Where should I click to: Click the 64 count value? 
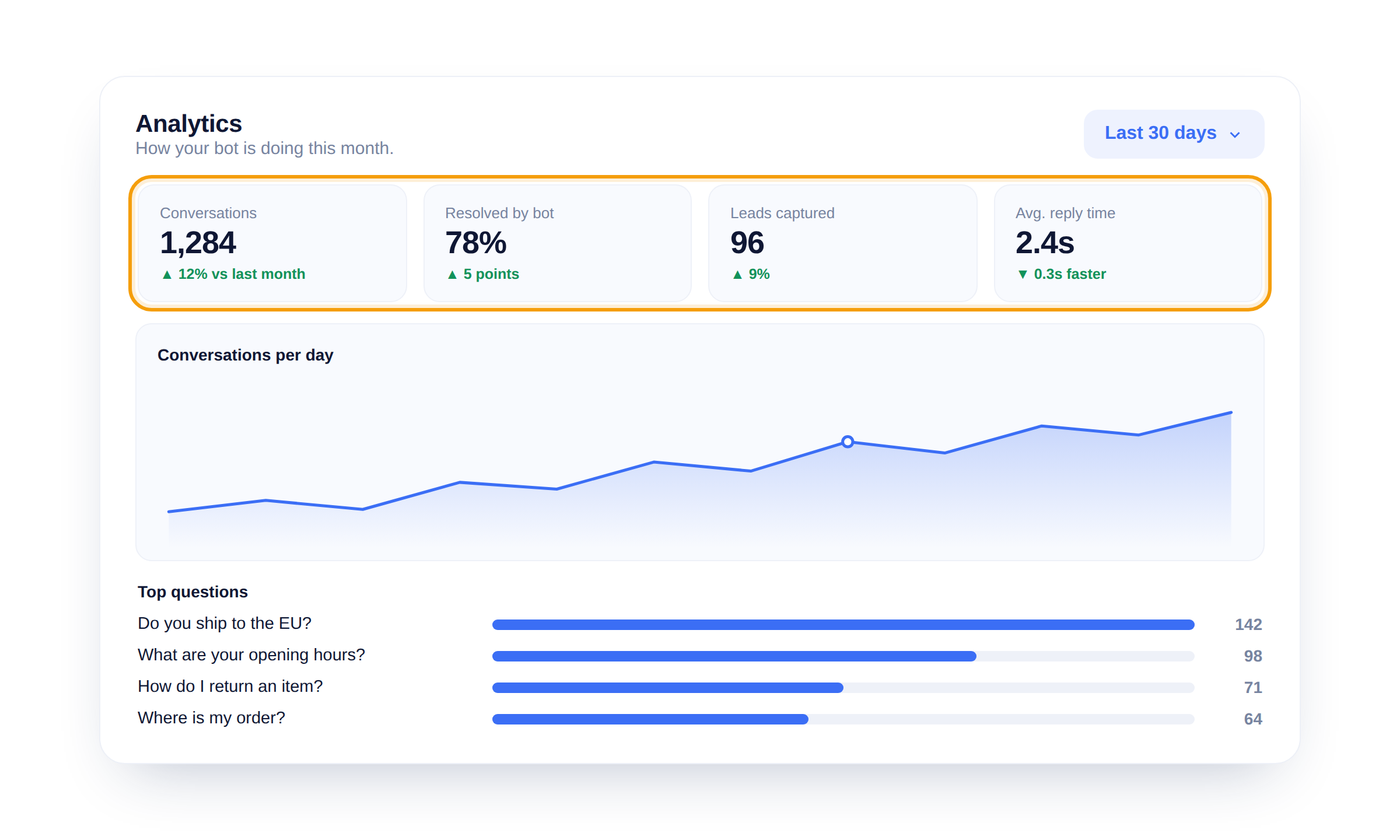coord(1253,719)
